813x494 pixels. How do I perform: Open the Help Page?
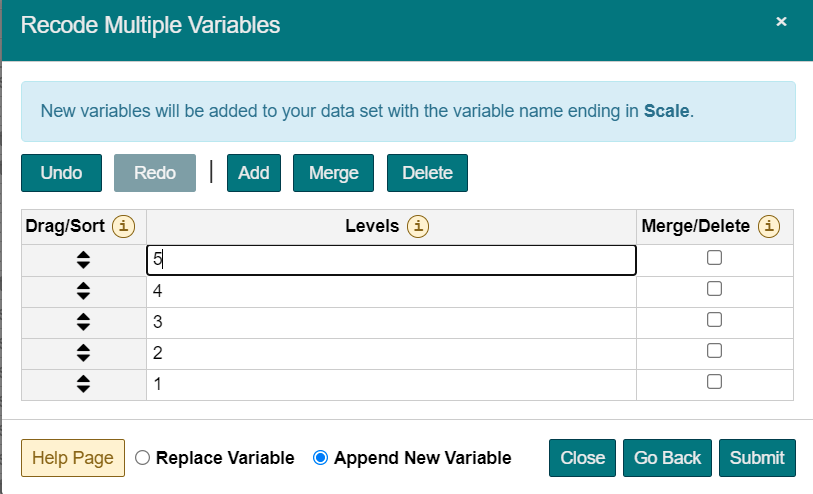tap(73, 458)
